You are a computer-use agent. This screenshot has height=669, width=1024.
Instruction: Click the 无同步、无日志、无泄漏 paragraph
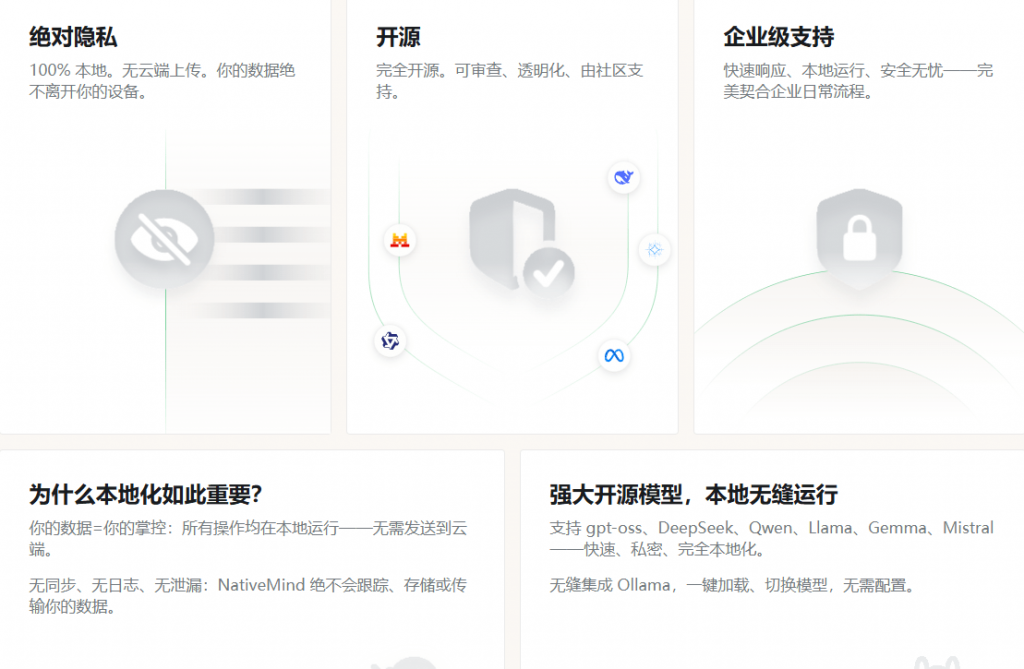pyautogui.click(x=248, y=595)
